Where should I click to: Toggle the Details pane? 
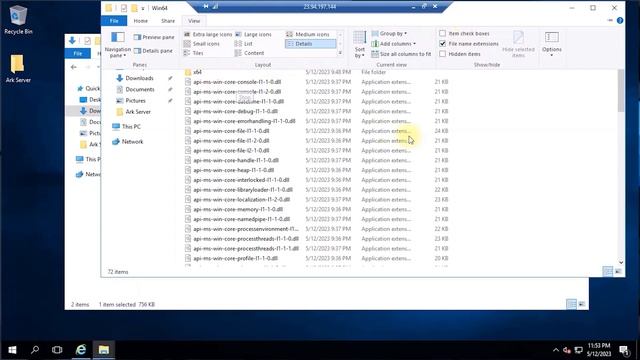pos(153,51)
